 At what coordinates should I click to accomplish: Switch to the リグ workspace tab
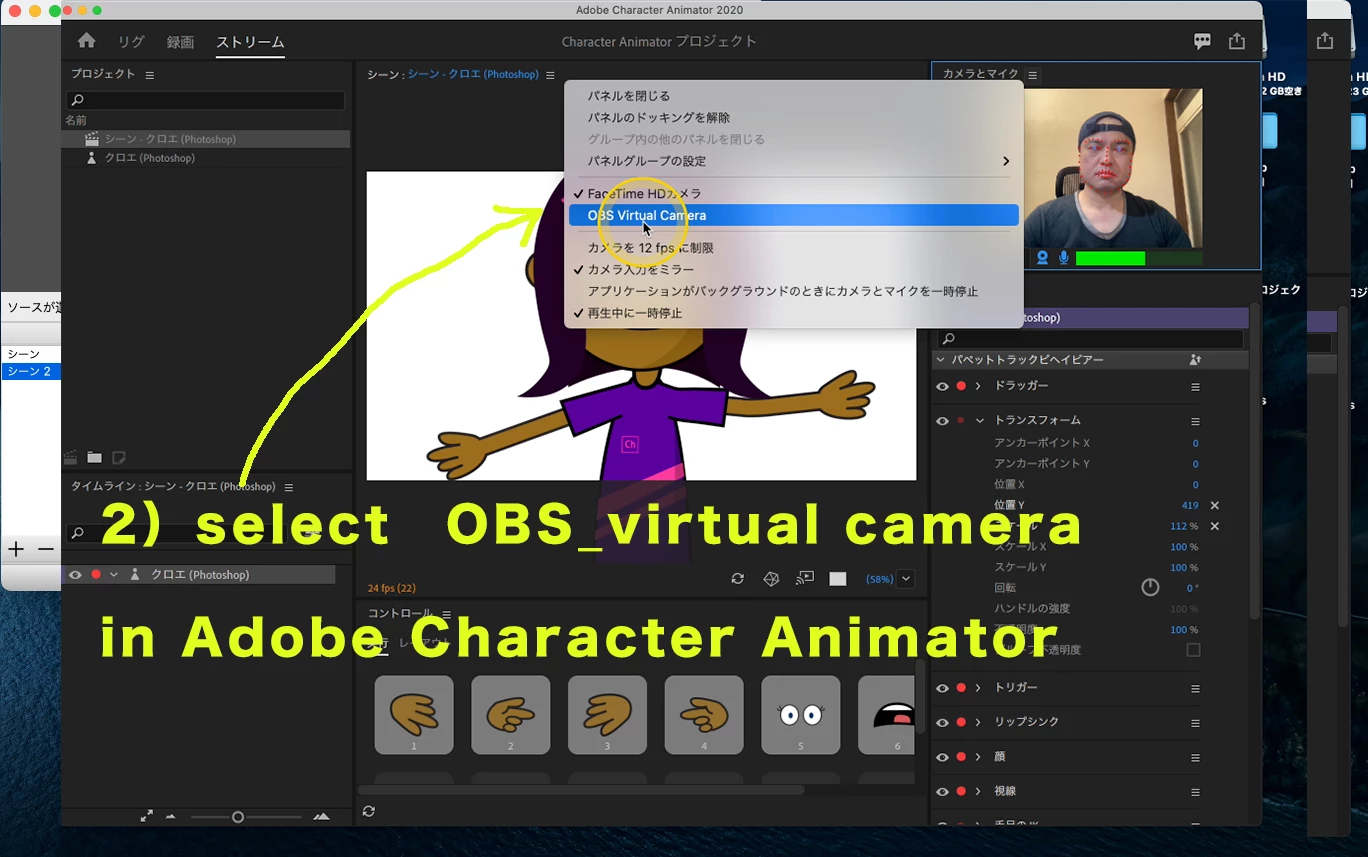pos(131,42)
